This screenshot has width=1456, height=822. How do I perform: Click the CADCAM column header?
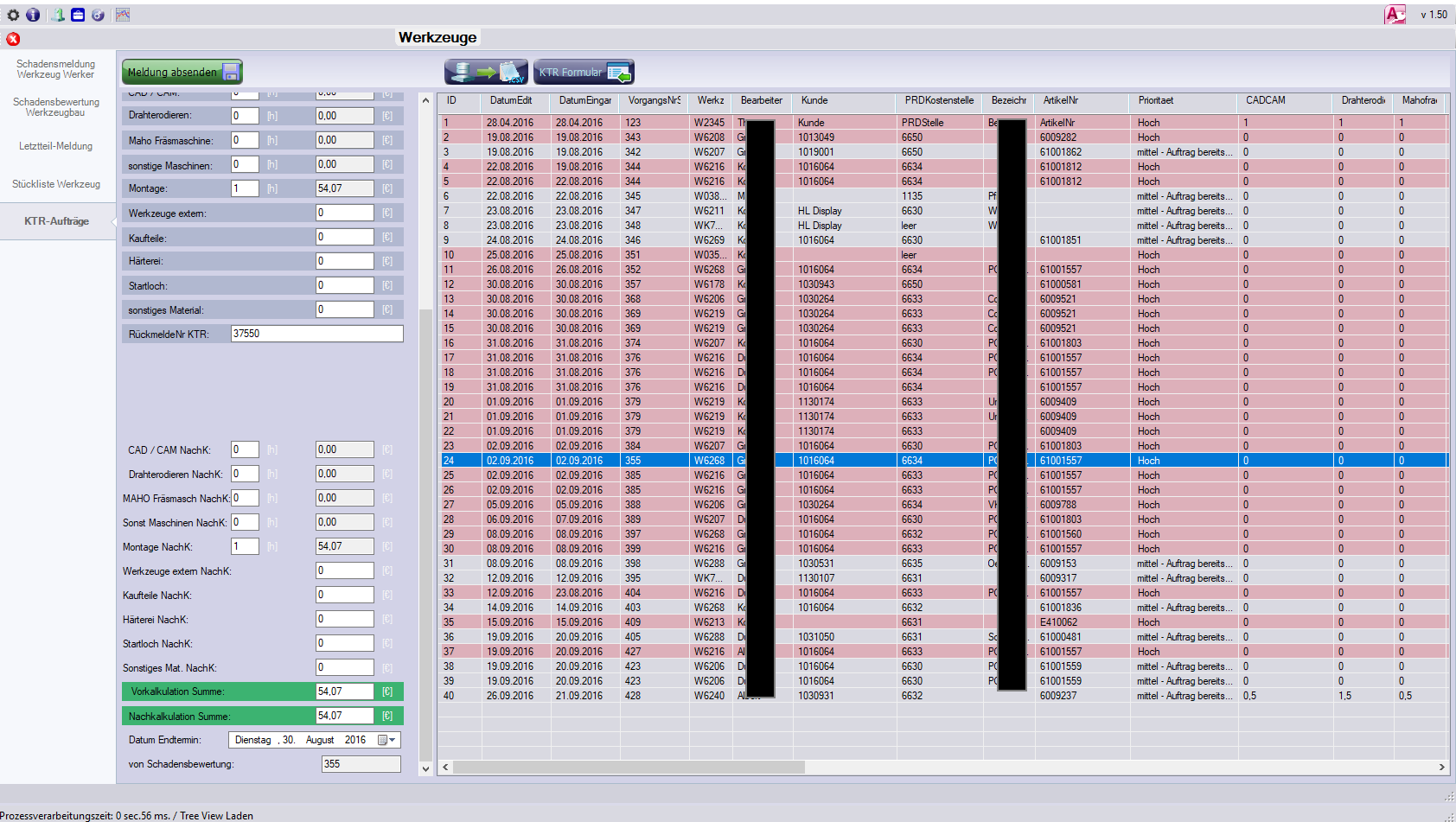1284,100
